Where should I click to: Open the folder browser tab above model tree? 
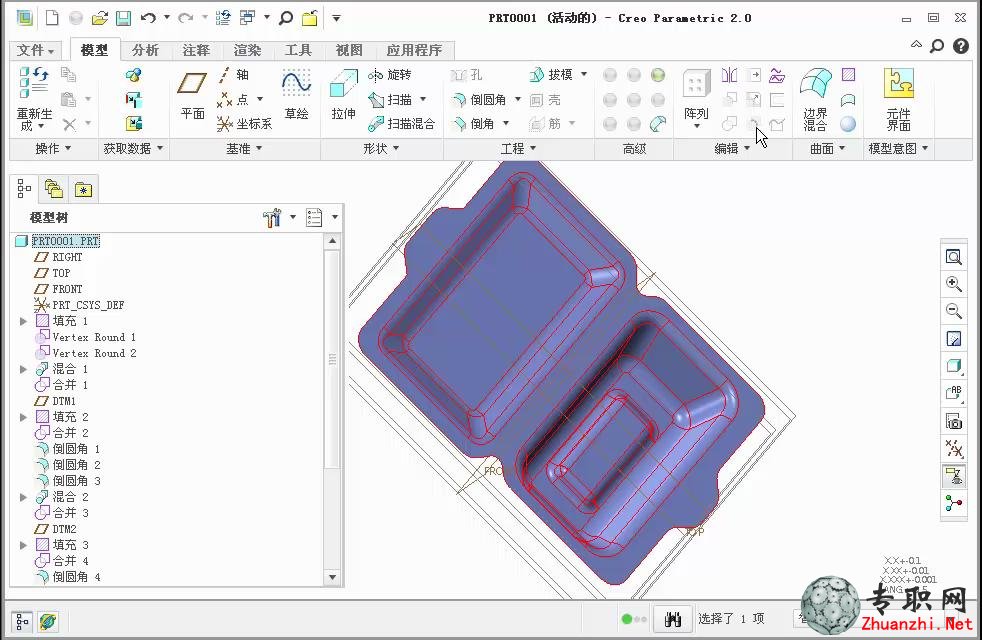[53, 189]
